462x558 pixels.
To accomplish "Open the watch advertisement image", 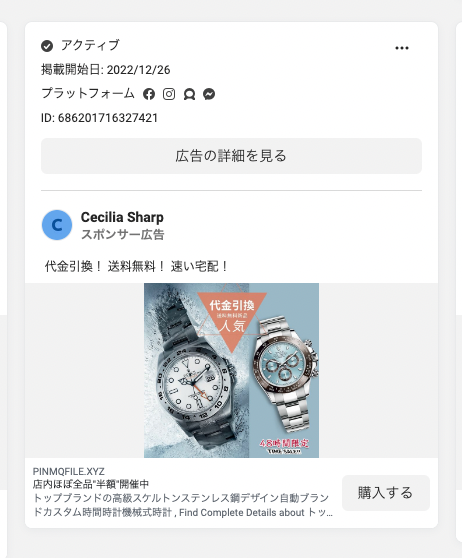I will (231, 370).
